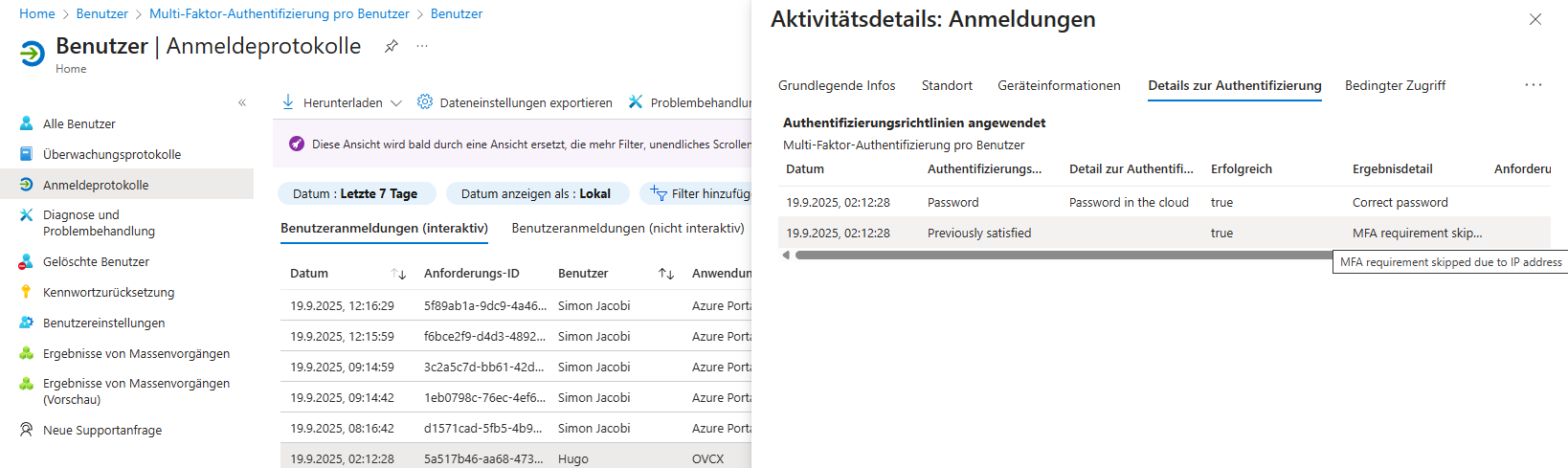Screen dimensions: 1568x468
Task: Show more tabs via details panel ellipsis
Action: 1534,85
